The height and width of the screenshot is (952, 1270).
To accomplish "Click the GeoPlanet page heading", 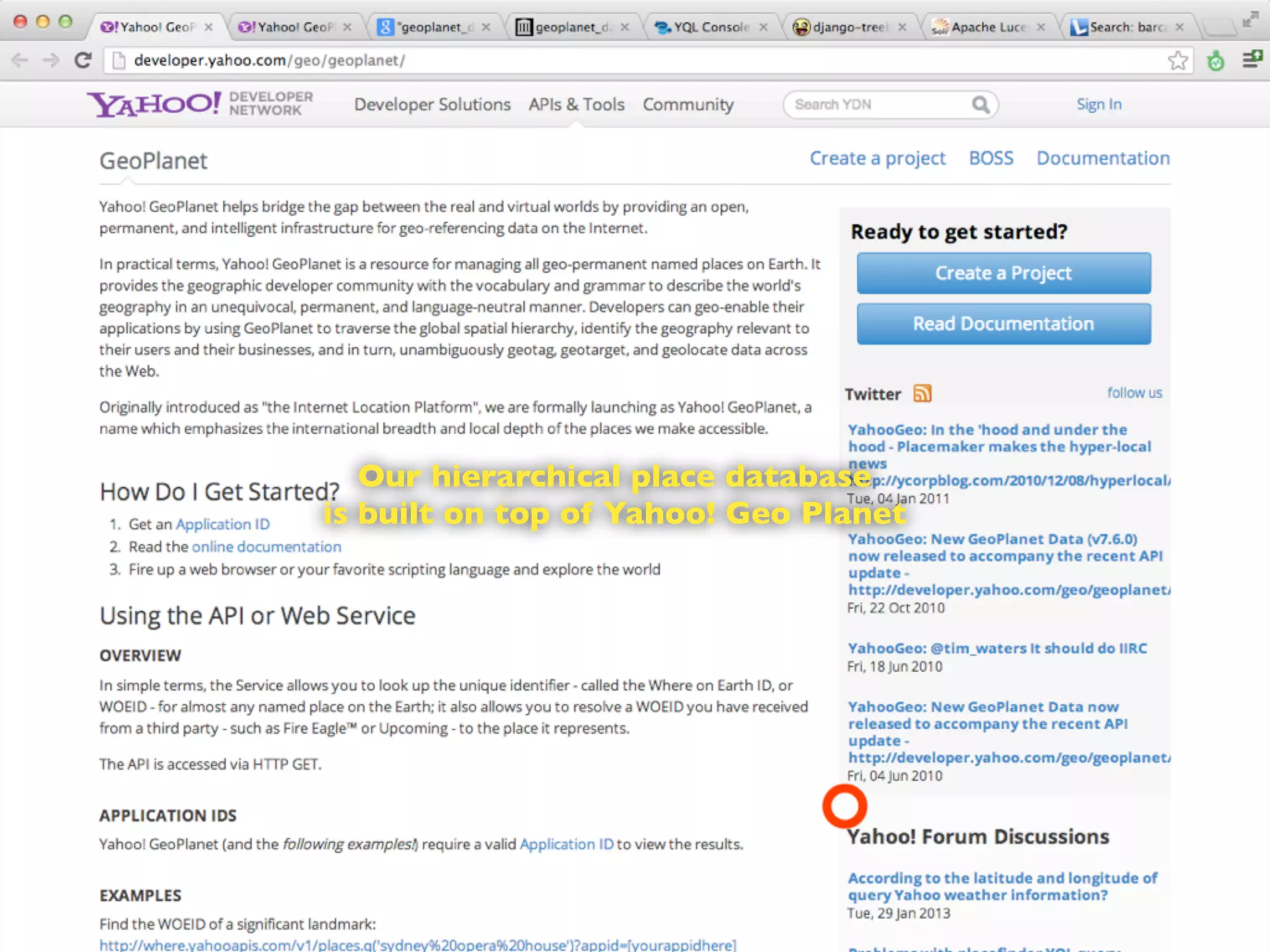I will coord(153,161).
